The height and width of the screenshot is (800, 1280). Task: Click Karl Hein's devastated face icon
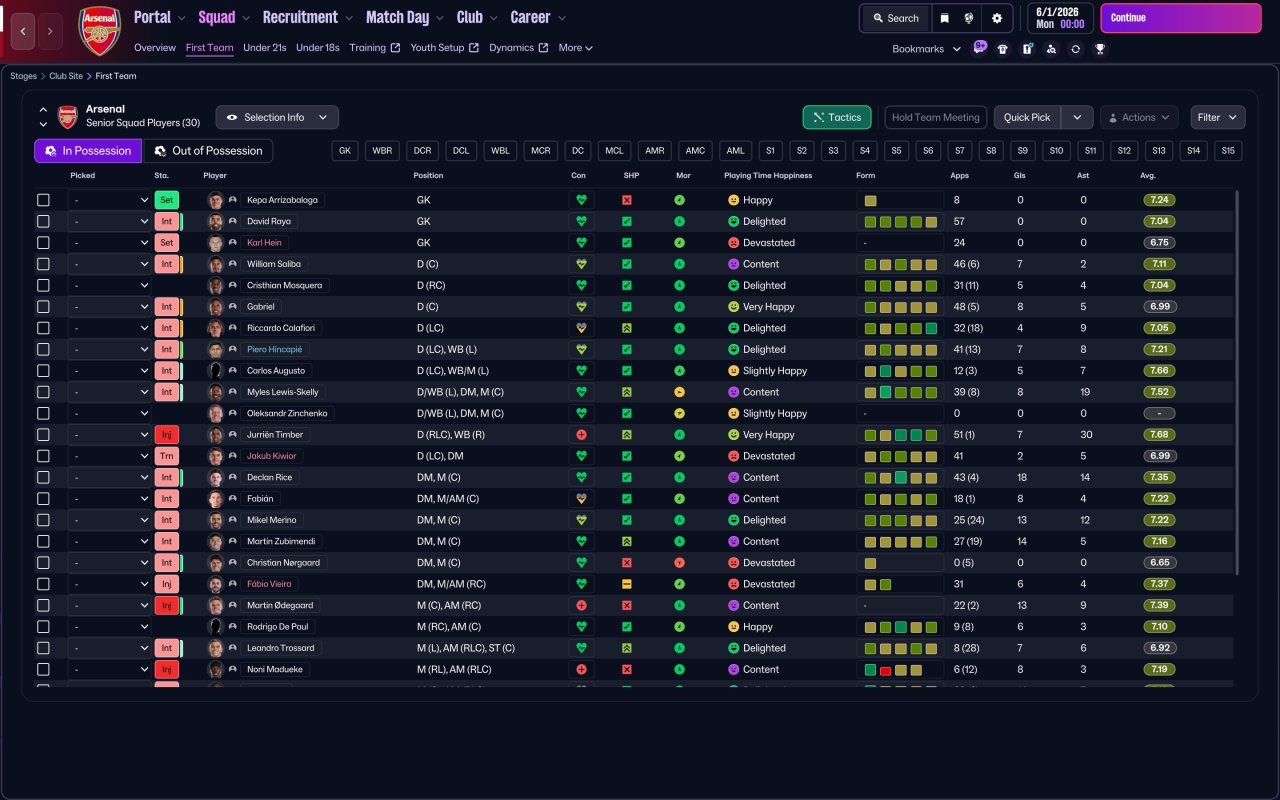click(733, 243)
